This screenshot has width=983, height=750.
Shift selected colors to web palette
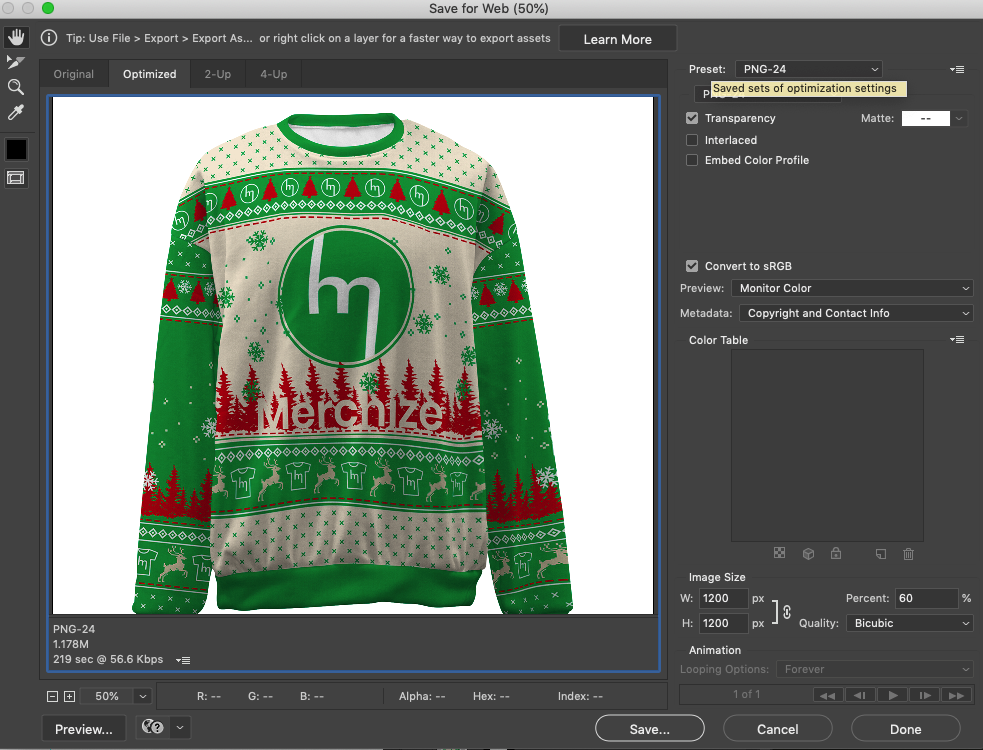click(808, 553)
